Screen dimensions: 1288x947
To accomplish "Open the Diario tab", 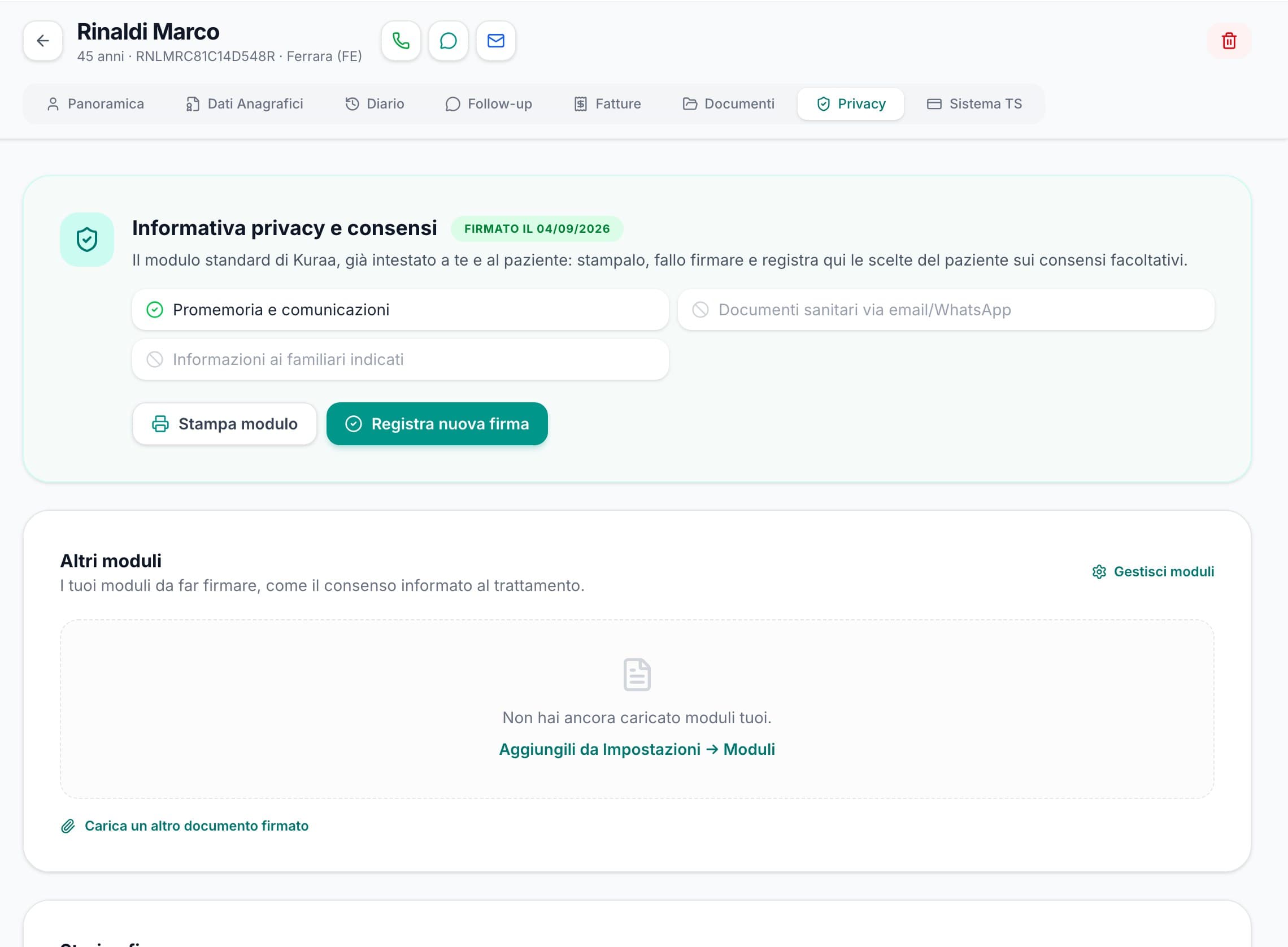I will [x=375, y=104].
